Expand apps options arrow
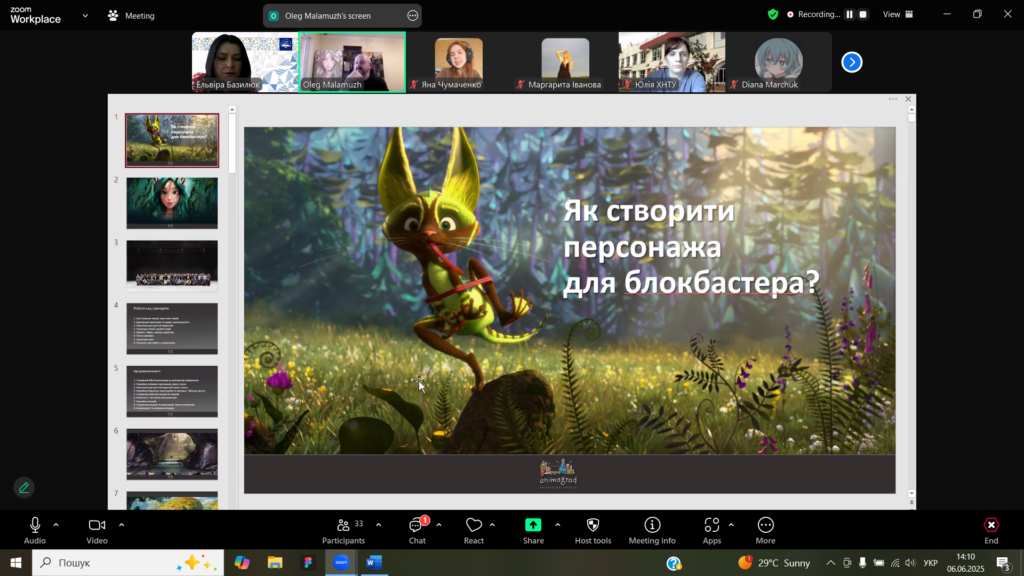 point(731,525)
